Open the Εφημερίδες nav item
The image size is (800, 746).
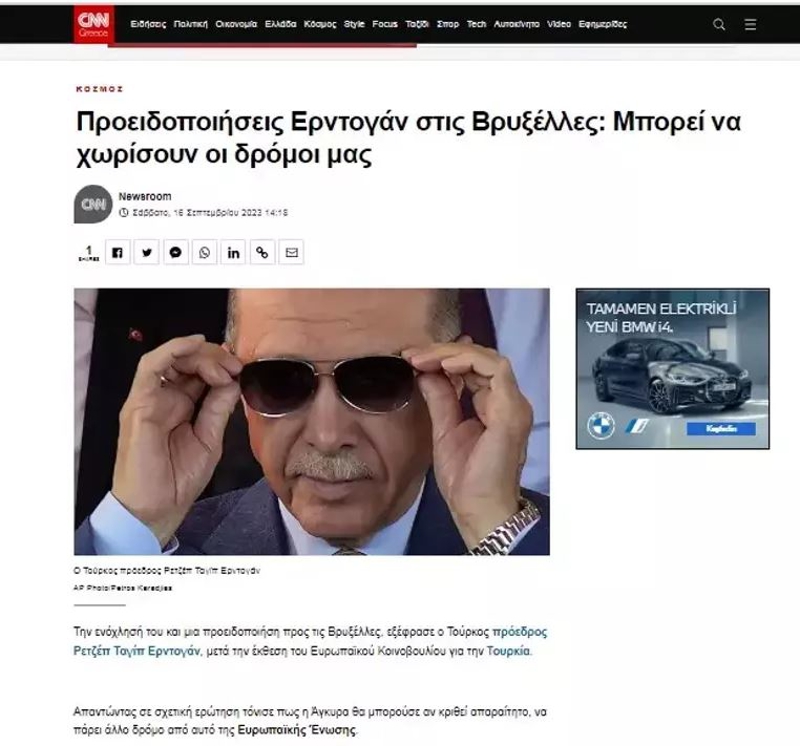point(603,24)
